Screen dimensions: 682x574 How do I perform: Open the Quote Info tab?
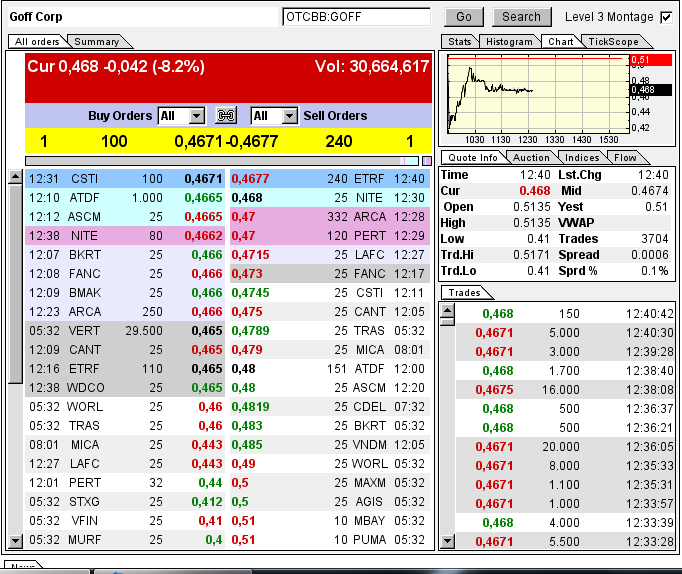473,157
